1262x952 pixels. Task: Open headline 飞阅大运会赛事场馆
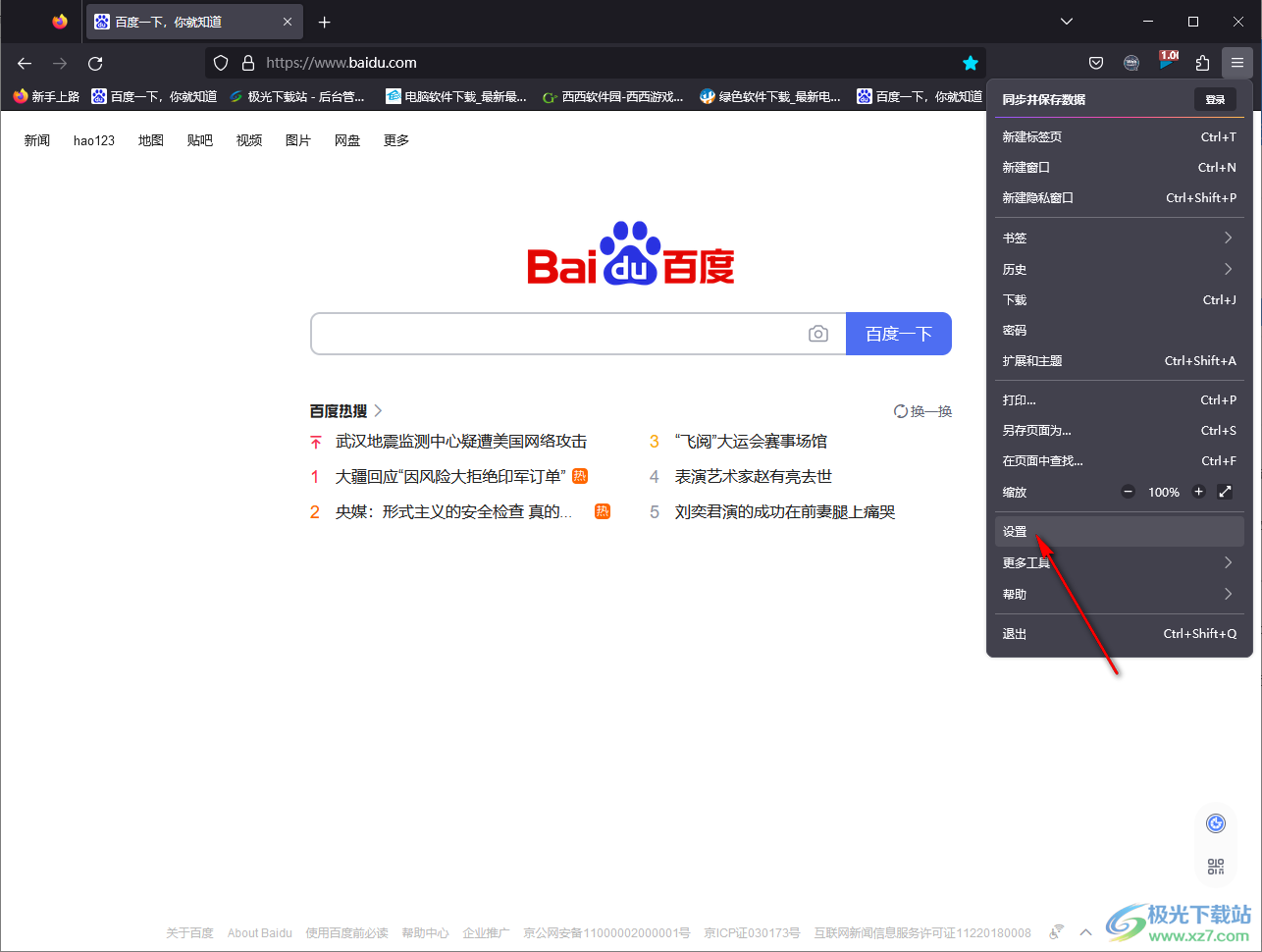tap(751, 442)
